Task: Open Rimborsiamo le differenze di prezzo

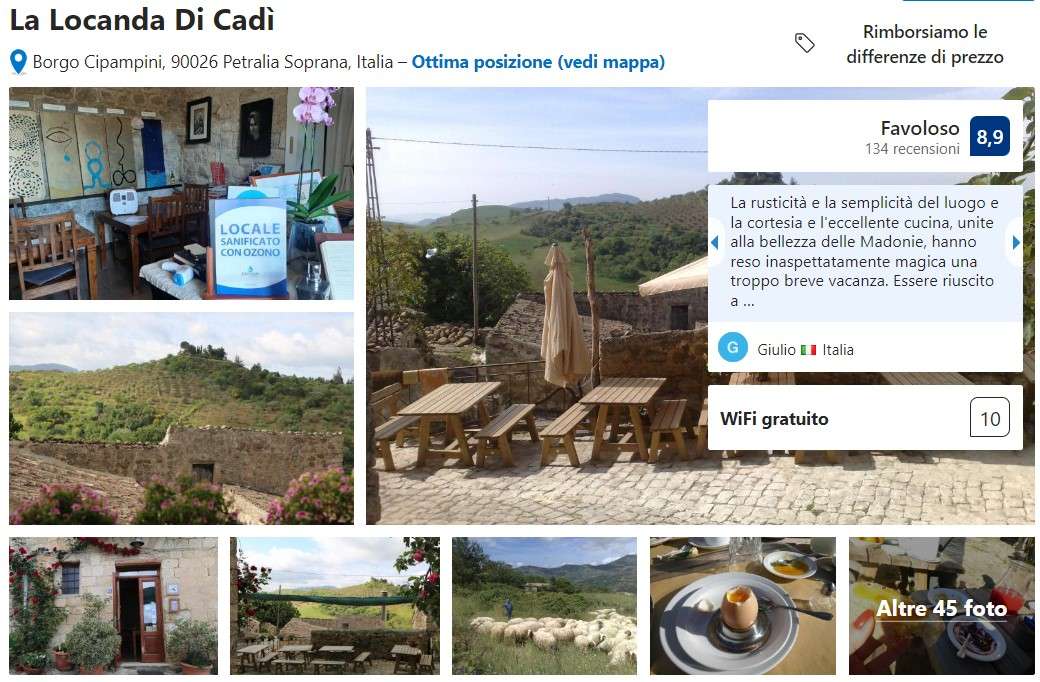Action: coord(925,44)
